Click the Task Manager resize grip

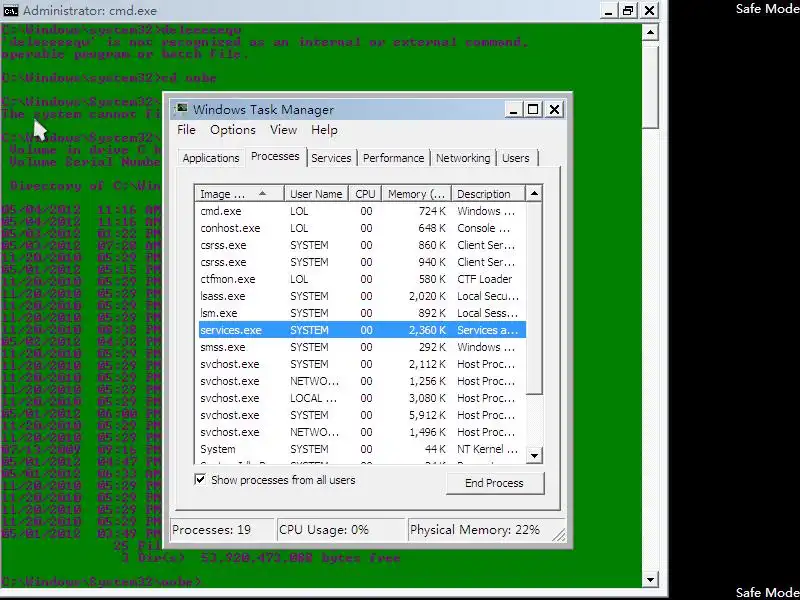tap(559, 534)
